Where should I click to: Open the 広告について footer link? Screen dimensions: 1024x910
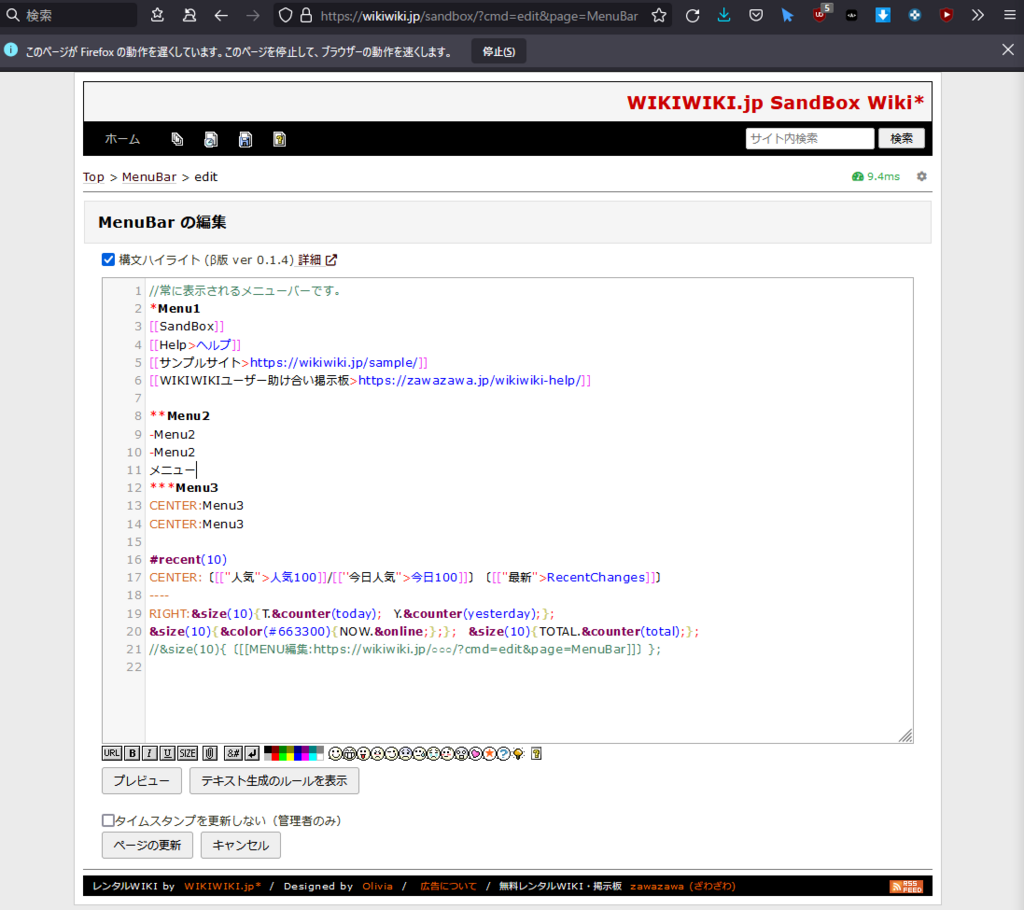tap(448, 886)
